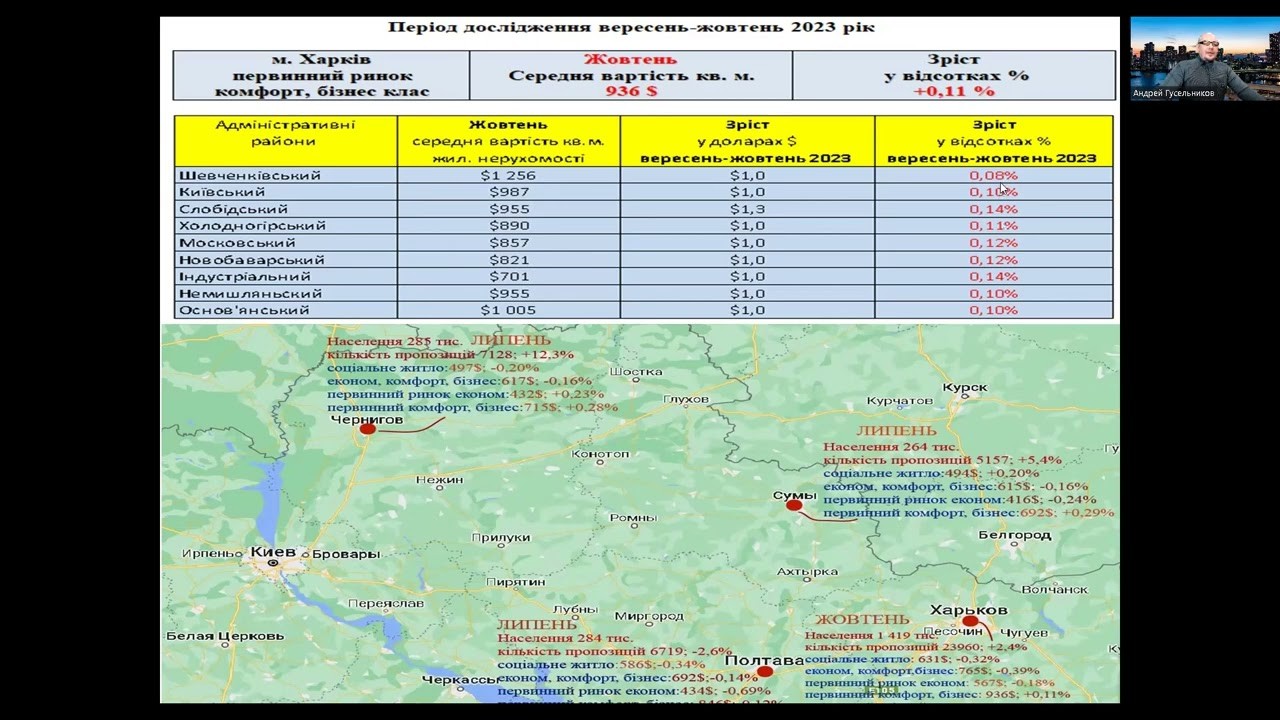The image size is (1280, 720).
Task: Click the 'Індустріальний' district row label
Action: point(244,277)
